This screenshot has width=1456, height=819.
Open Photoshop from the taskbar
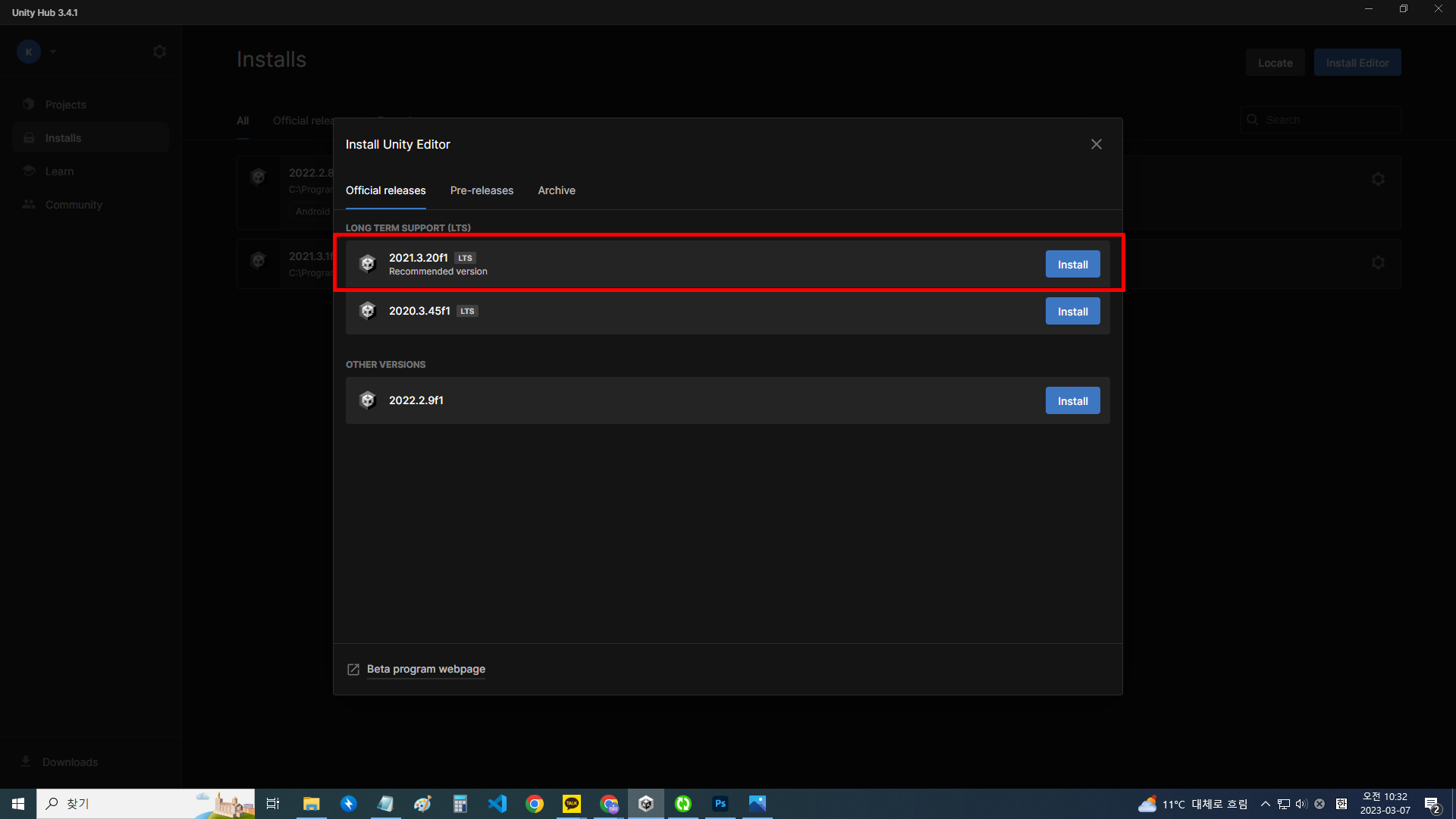720,804
